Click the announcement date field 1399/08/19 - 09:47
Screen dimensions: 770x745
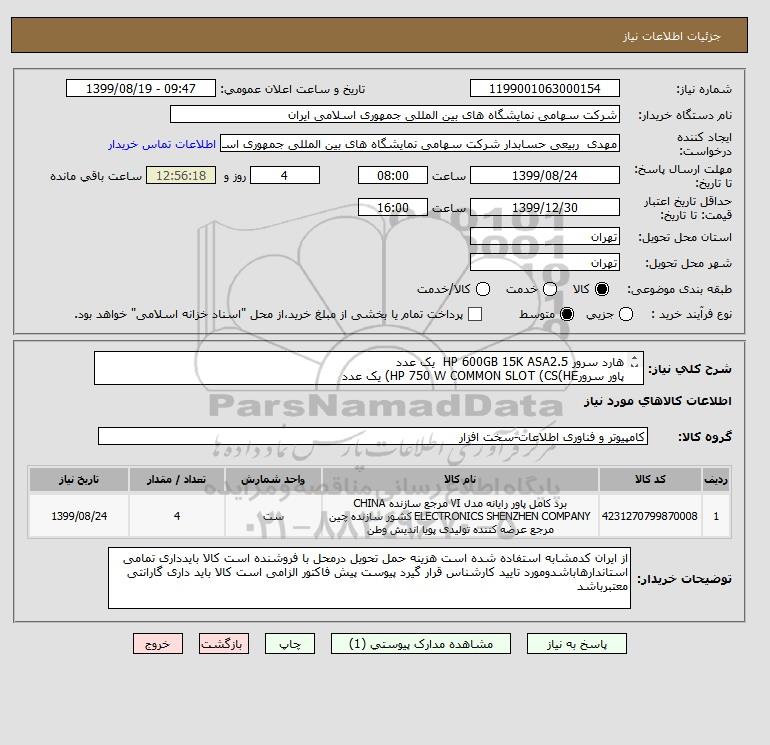coord(141,88)
